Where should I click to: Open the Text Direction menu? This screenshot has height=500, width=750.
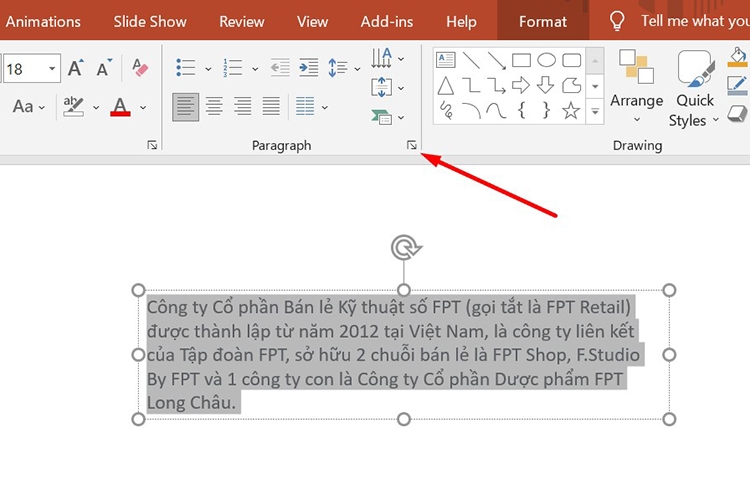[387, 58]
